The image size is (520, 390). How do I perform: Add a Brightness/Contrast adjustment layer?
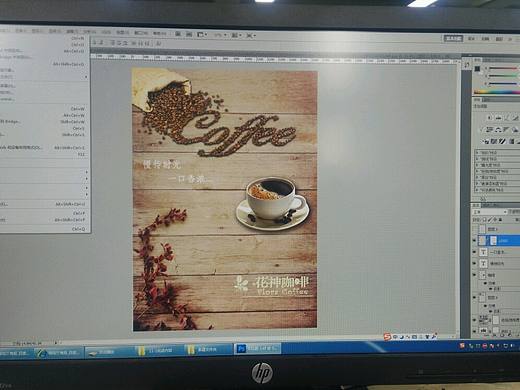[x=489, y=118]
